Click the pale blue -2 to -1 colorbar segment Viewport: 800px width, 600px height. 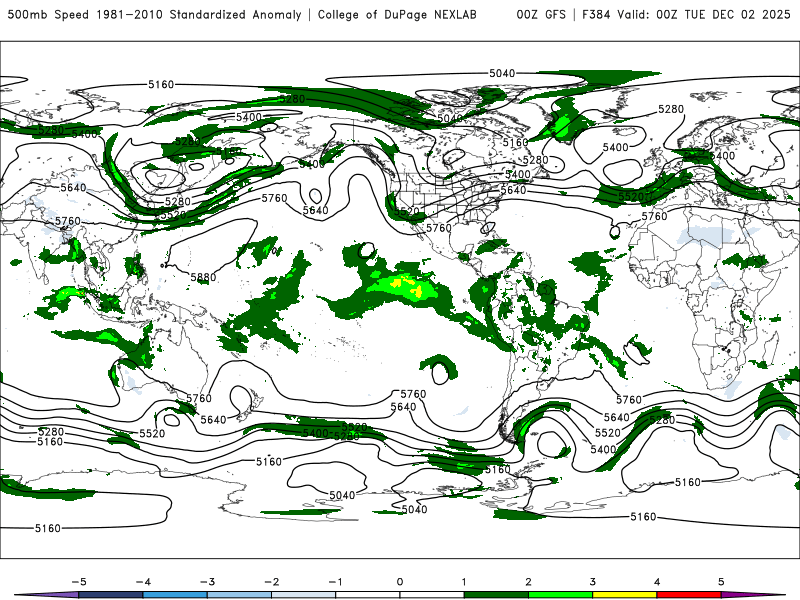click(304, 595)
